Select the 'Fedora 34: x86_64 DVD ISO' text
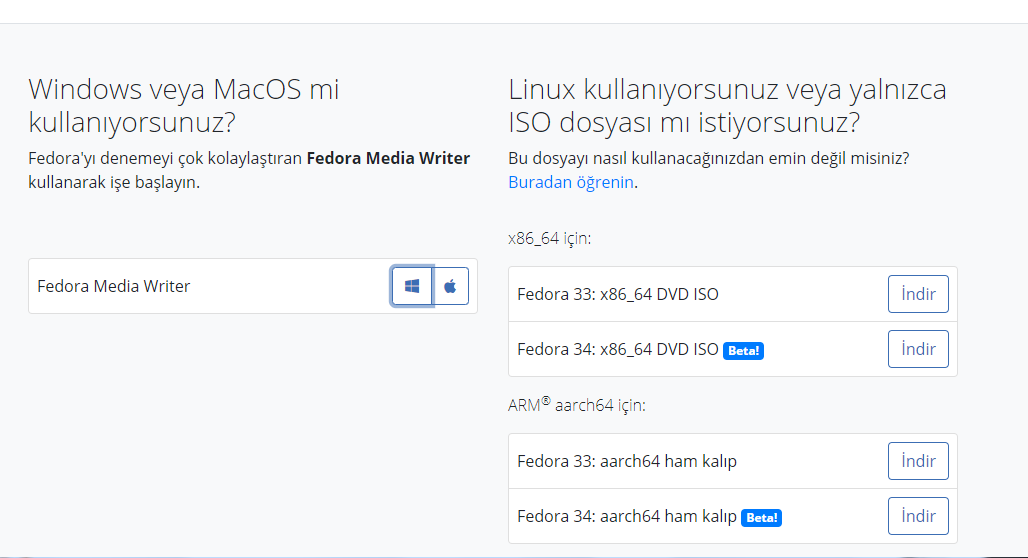The width and height of the screenshot is (1028, 558). pyautogui.click(x=617, y=349)
